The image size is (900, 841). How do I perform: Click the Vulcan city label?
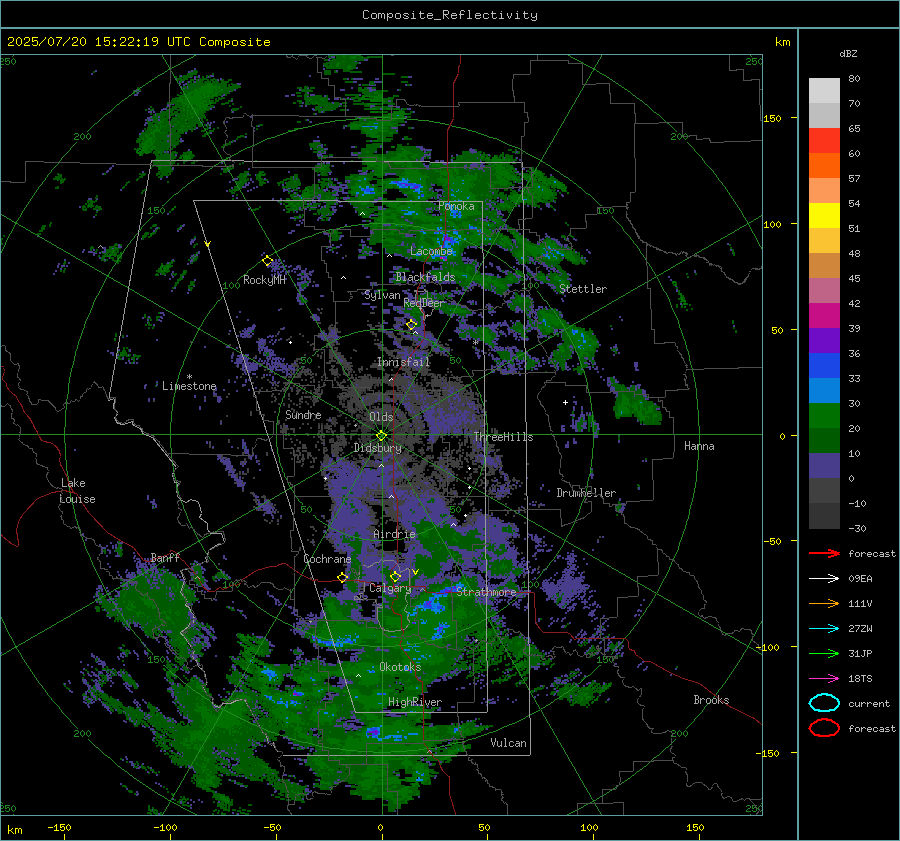tap(508, 743)
